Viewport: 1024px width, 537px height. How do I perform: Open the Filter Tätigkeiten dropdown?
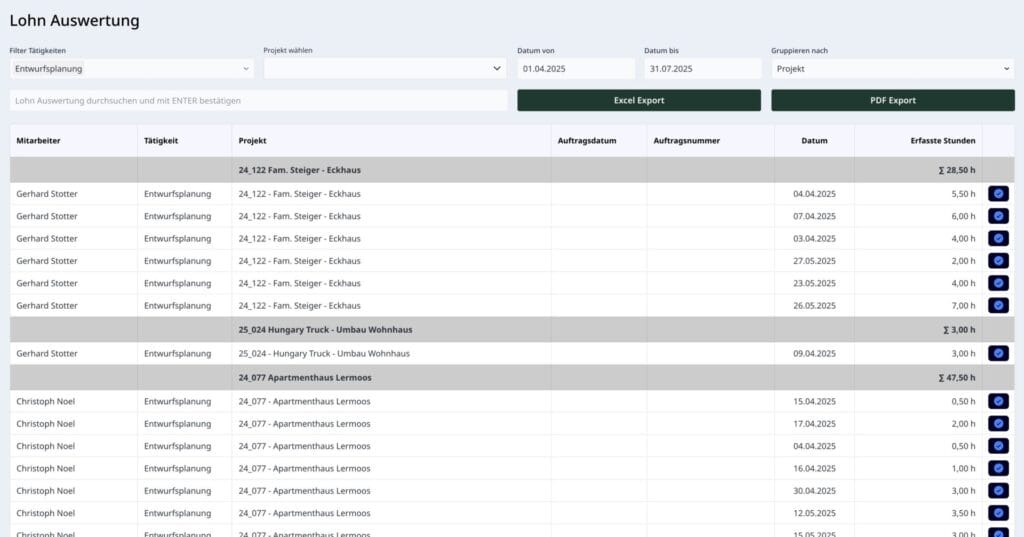(x=131, y=69)
